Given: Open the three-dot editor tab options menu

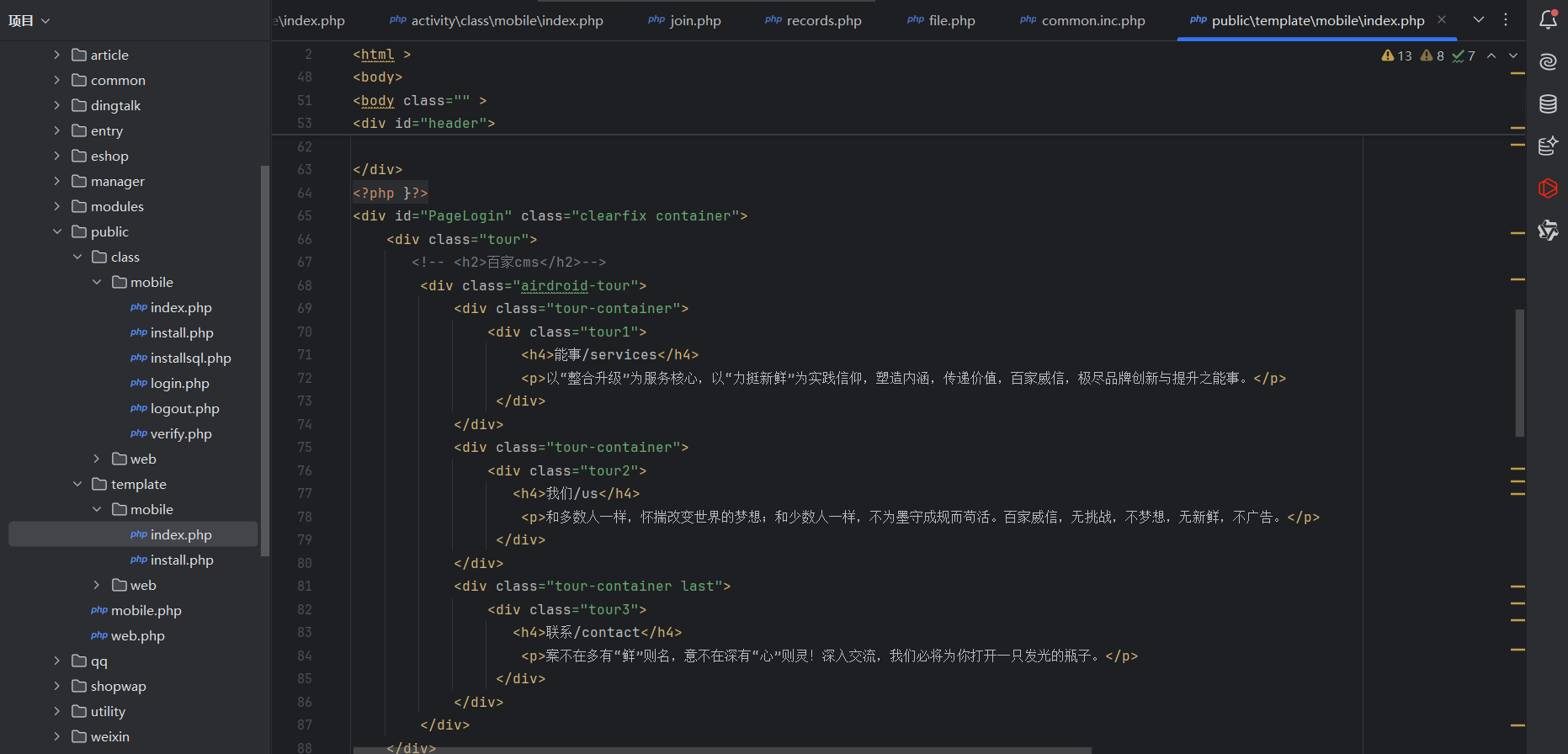Looking at the screenshot, I should click(1506, 19).
